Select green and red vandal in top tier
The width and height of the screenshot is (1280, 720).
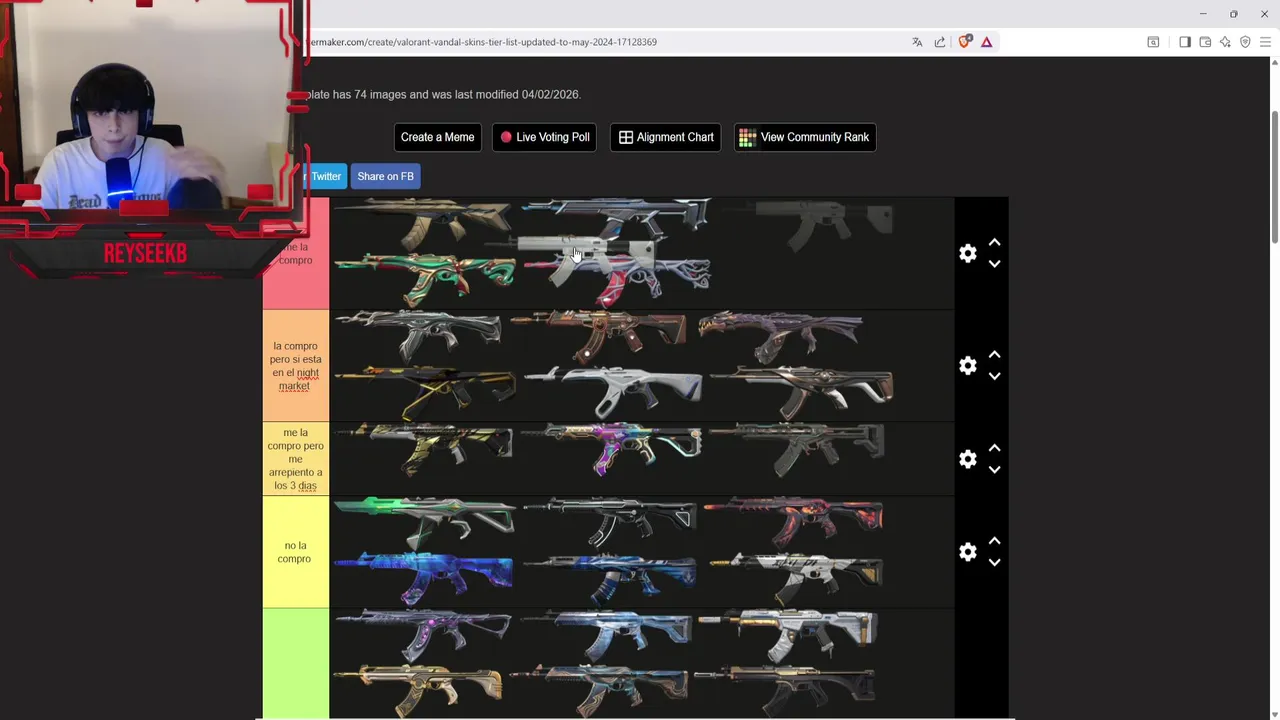click(x=425, y=277)
